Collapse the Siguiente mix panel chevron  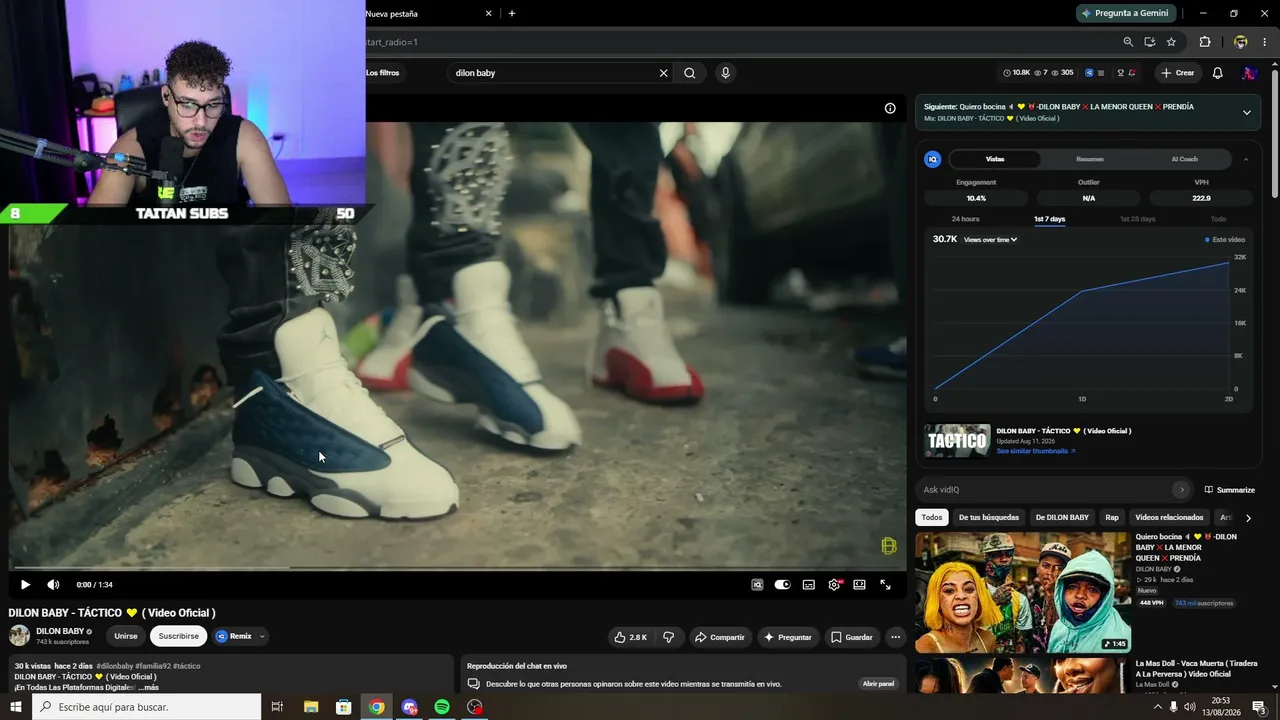[x=1246, y=112]
